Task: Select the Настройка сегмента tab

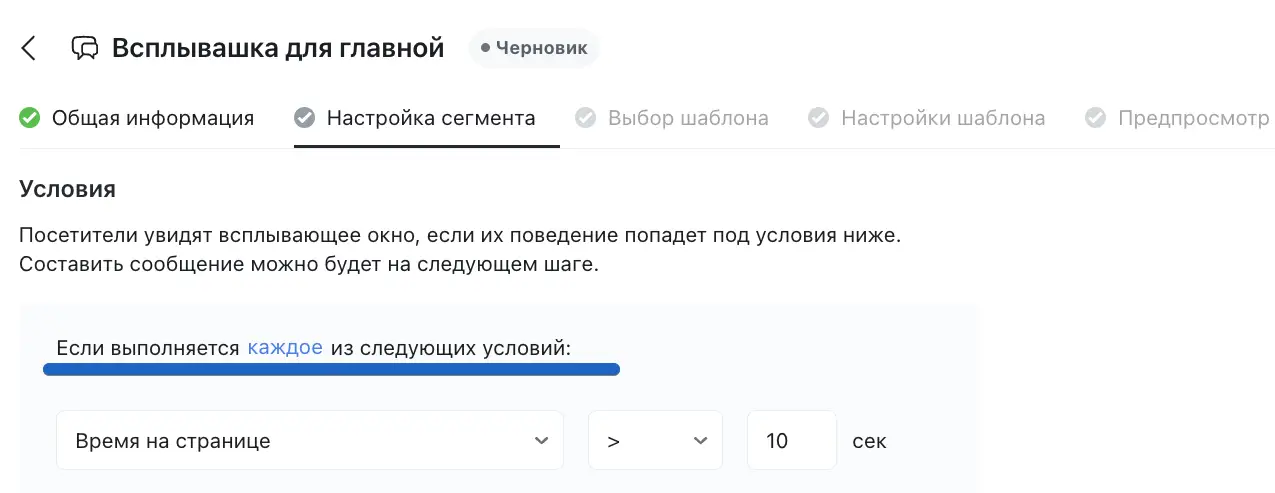Action: click(x=431, y=118)
